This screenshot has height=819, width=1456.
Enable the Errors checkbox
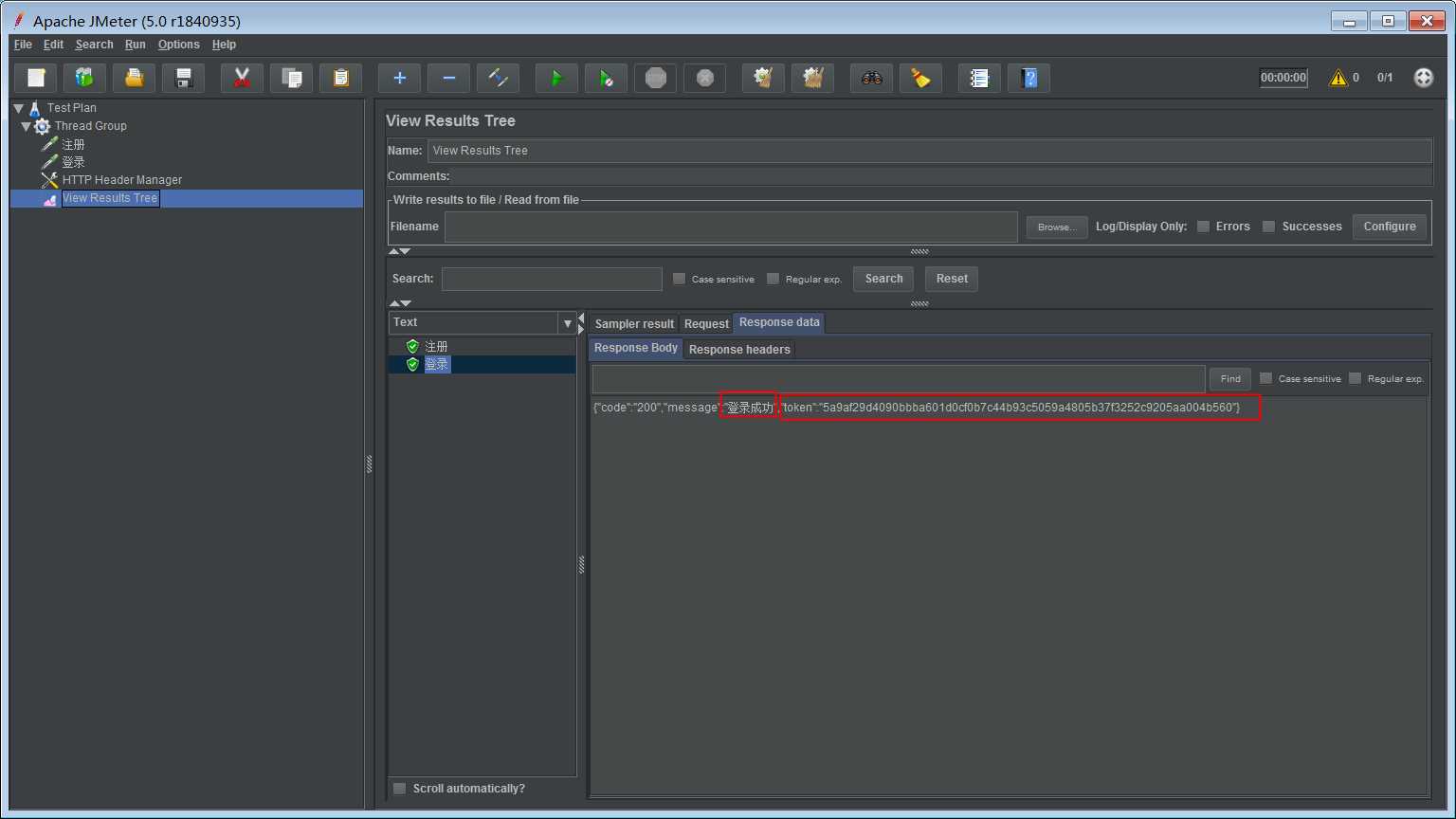pos(1203,227)
